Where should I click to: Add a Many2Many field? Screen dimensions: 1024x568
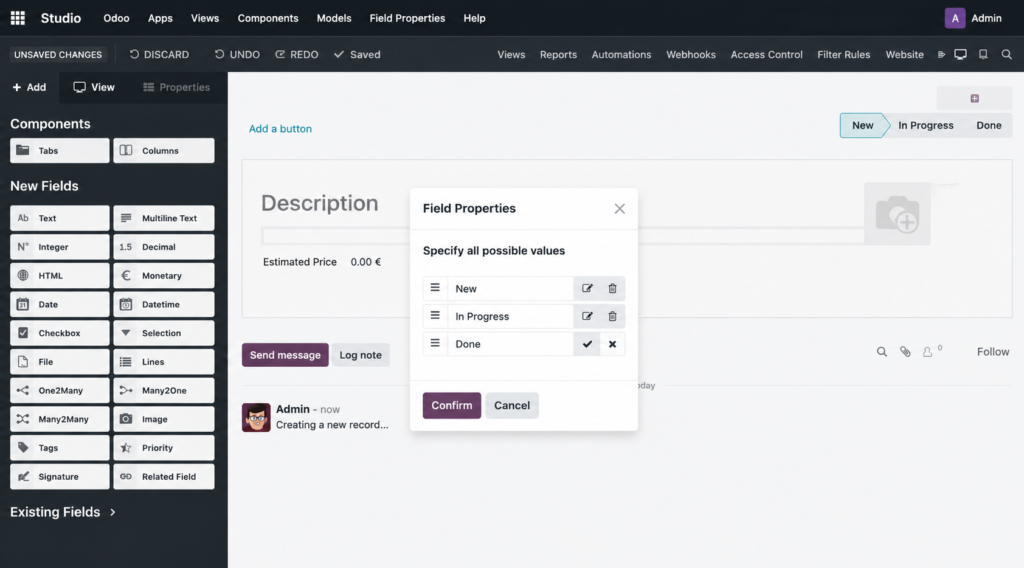pyautogui.click(x=59, y=419)
